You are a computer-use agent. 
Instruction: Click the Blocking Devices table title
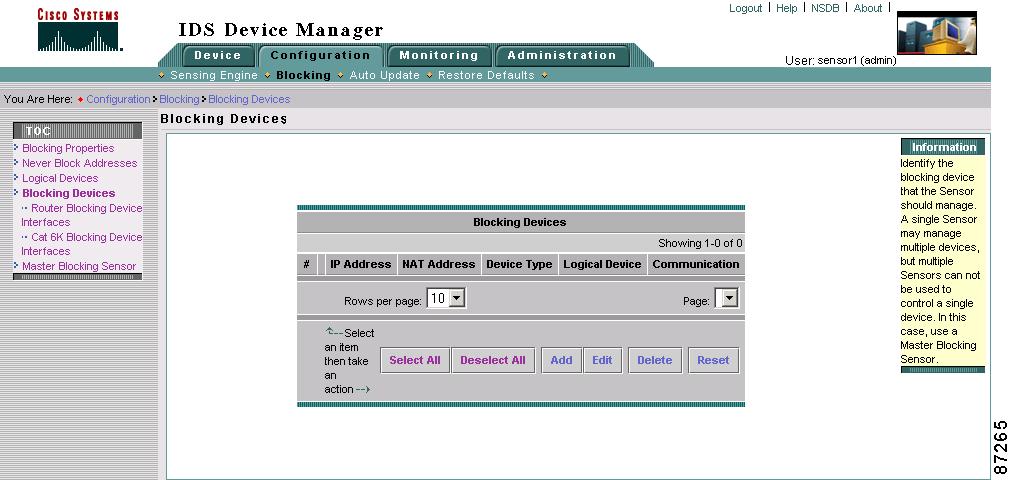(x=519, y=222)
